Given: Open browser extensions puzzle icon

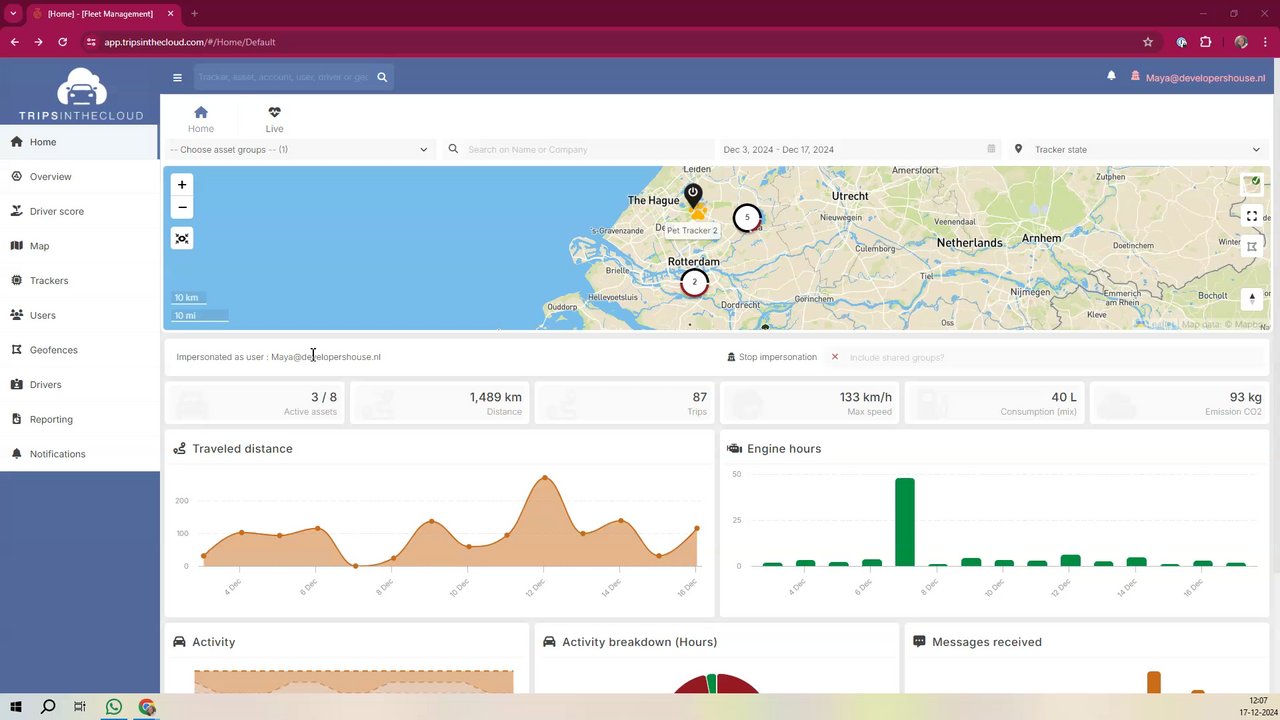Looking at the screenshot, I should [x=1205, y=42].
